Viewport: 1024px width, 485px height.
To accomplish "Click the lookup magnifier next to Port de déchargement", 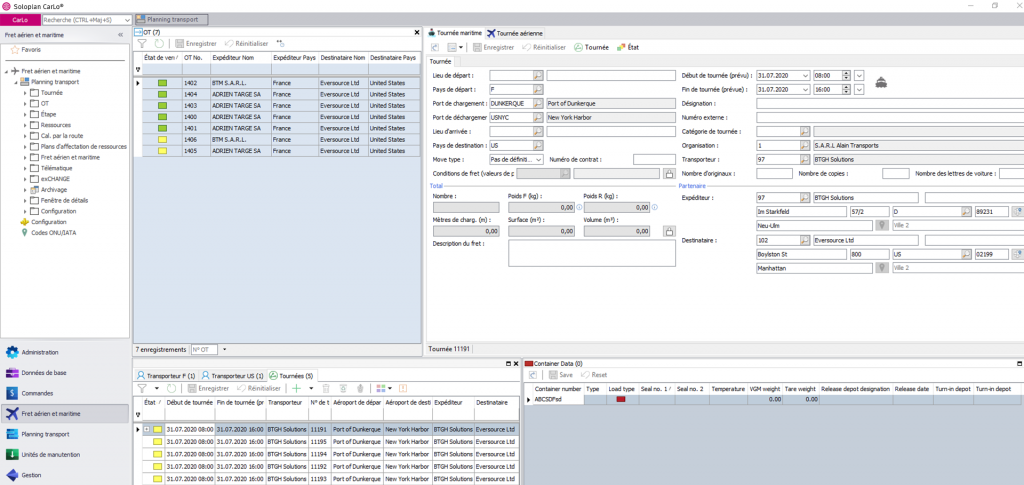I will point(538,117).
